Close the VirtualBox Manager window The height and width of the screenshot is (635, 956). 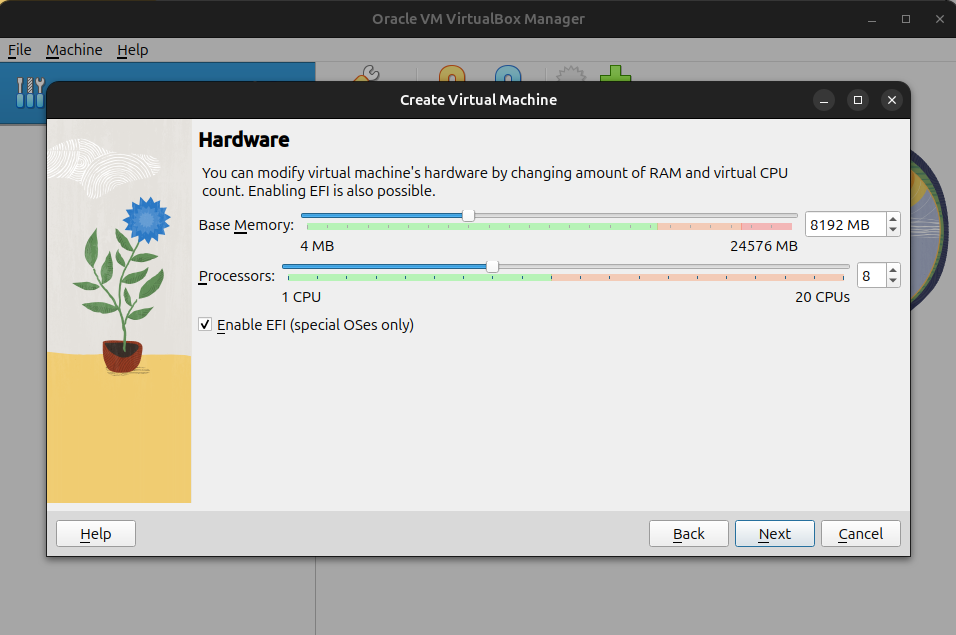click(940, 20)
